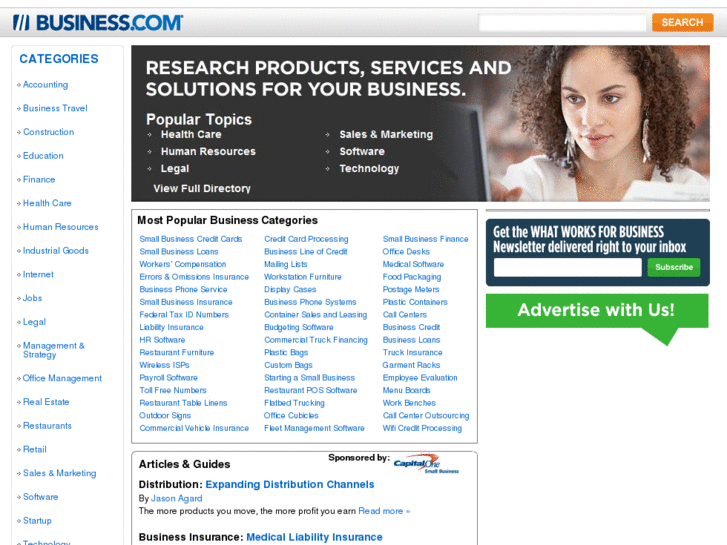Select Real Estate in categories list
The height and width of the screenshot is (545, 727).
point(46,402)
